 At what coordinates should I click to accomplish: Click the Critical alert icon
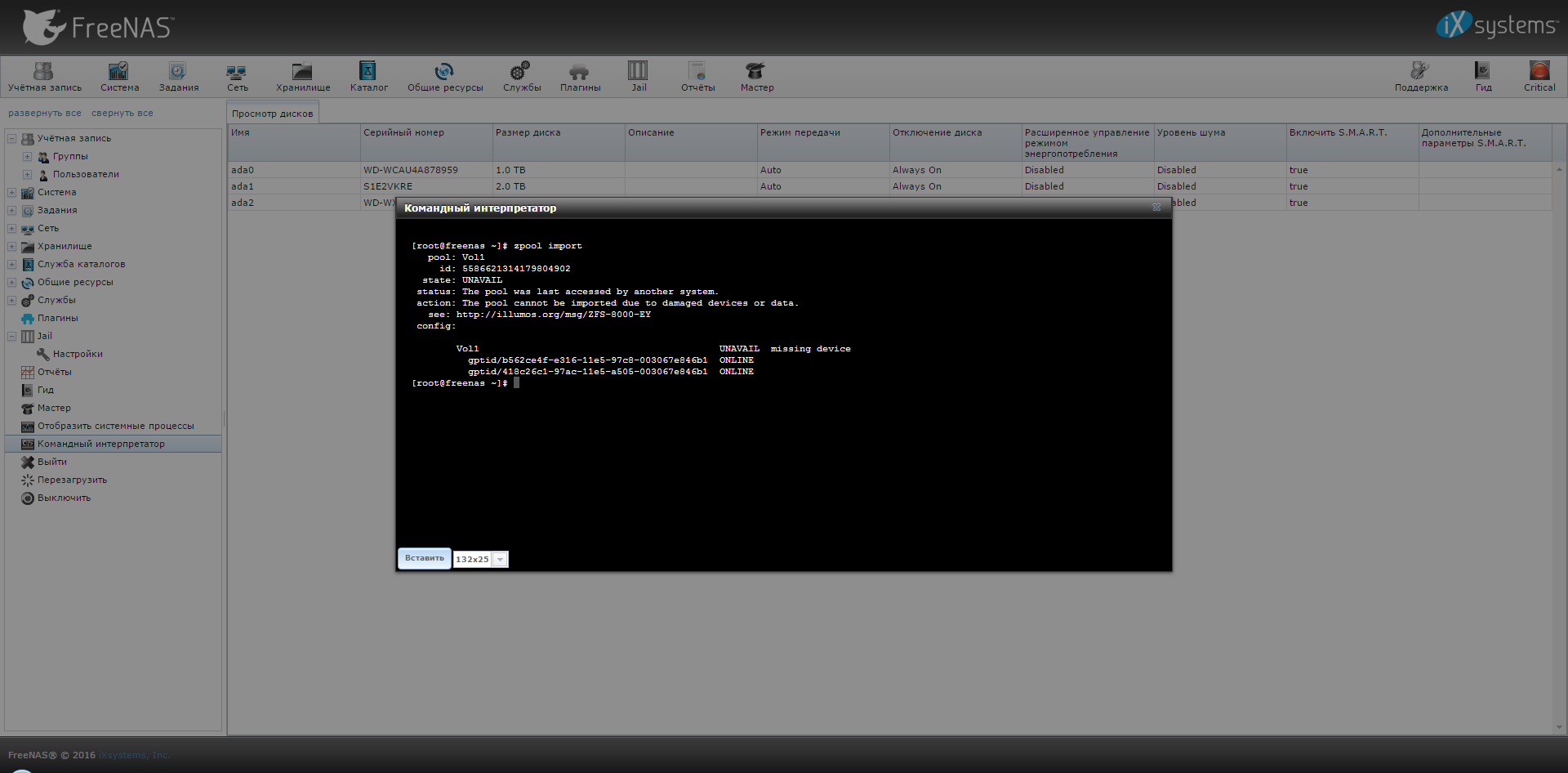click(x=1539, y=72)
